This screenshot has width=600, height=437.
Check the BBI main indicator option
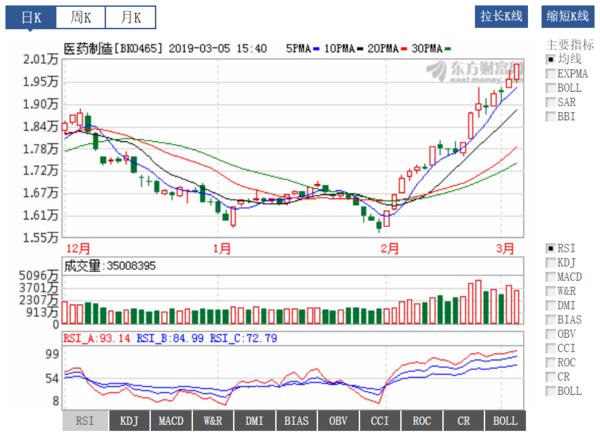coord(550,116)
